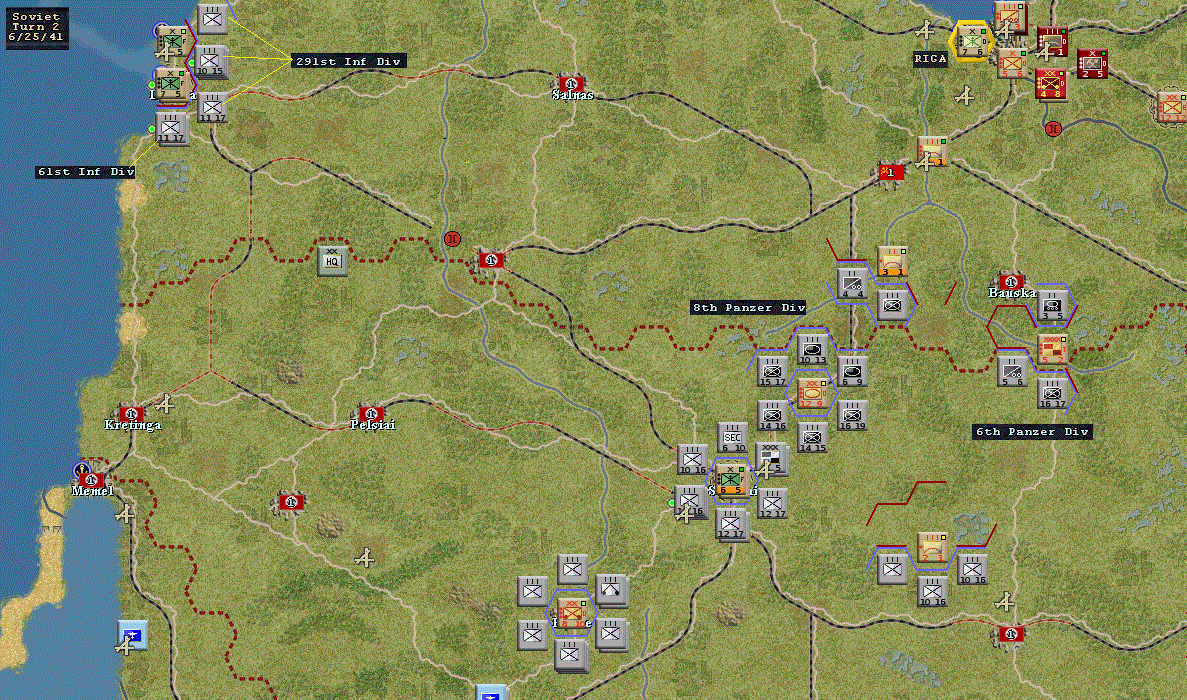Choose the 11-17 counter linked to 61st Inf Div

click(x=171, y=128)
